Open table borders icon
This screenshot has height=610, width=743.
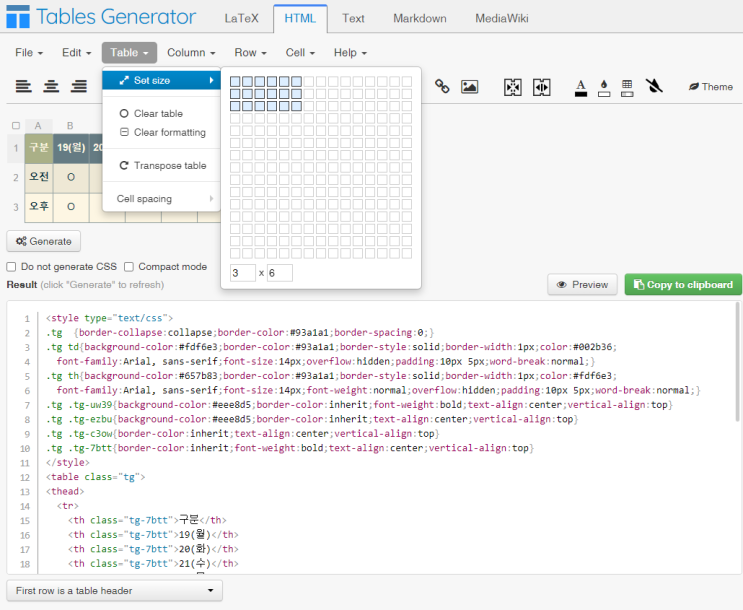[627, 88]
